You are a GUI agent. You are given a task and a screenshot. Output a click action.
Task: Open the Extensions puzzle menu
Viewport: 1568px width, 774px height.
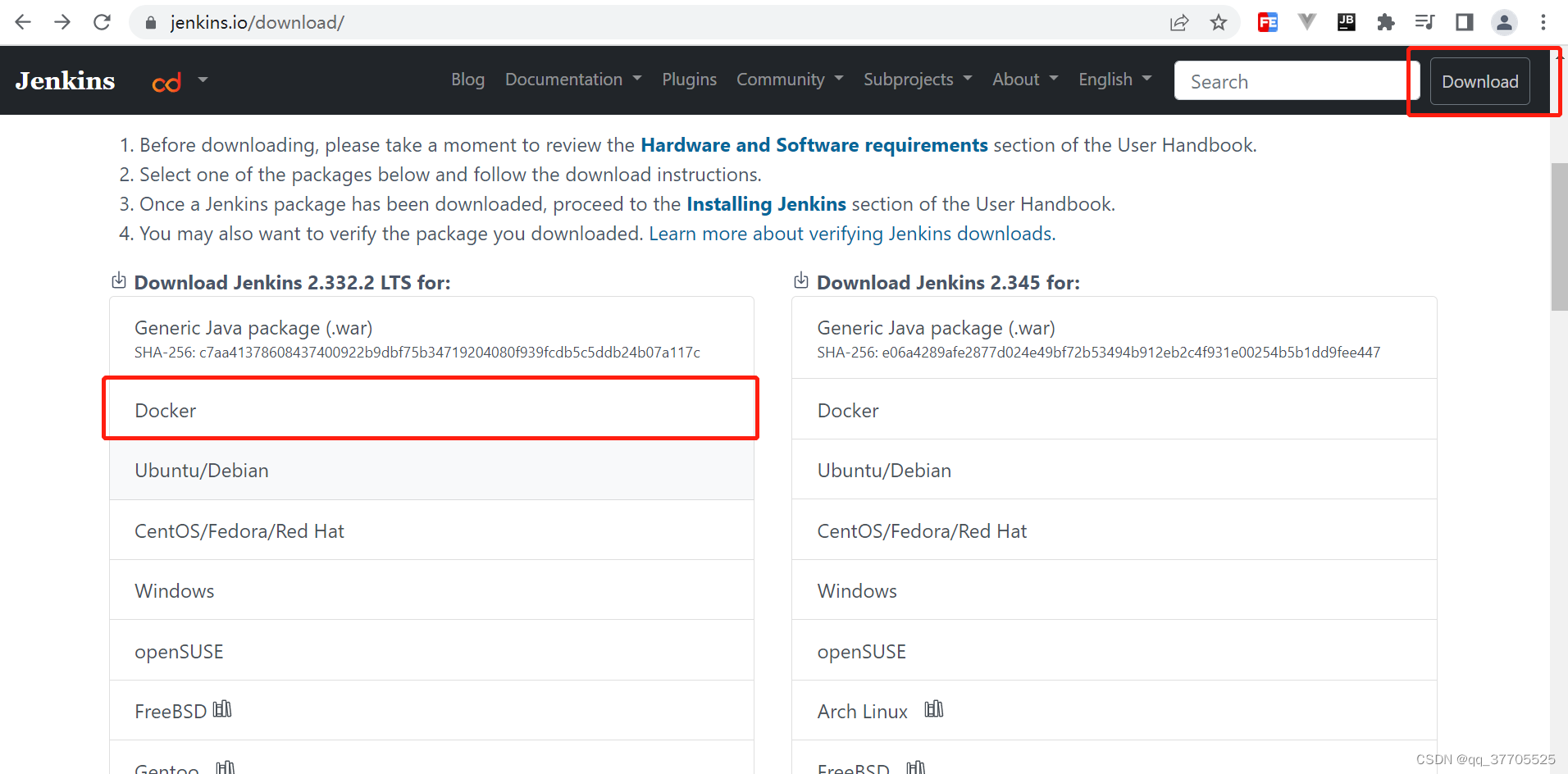1386,22
